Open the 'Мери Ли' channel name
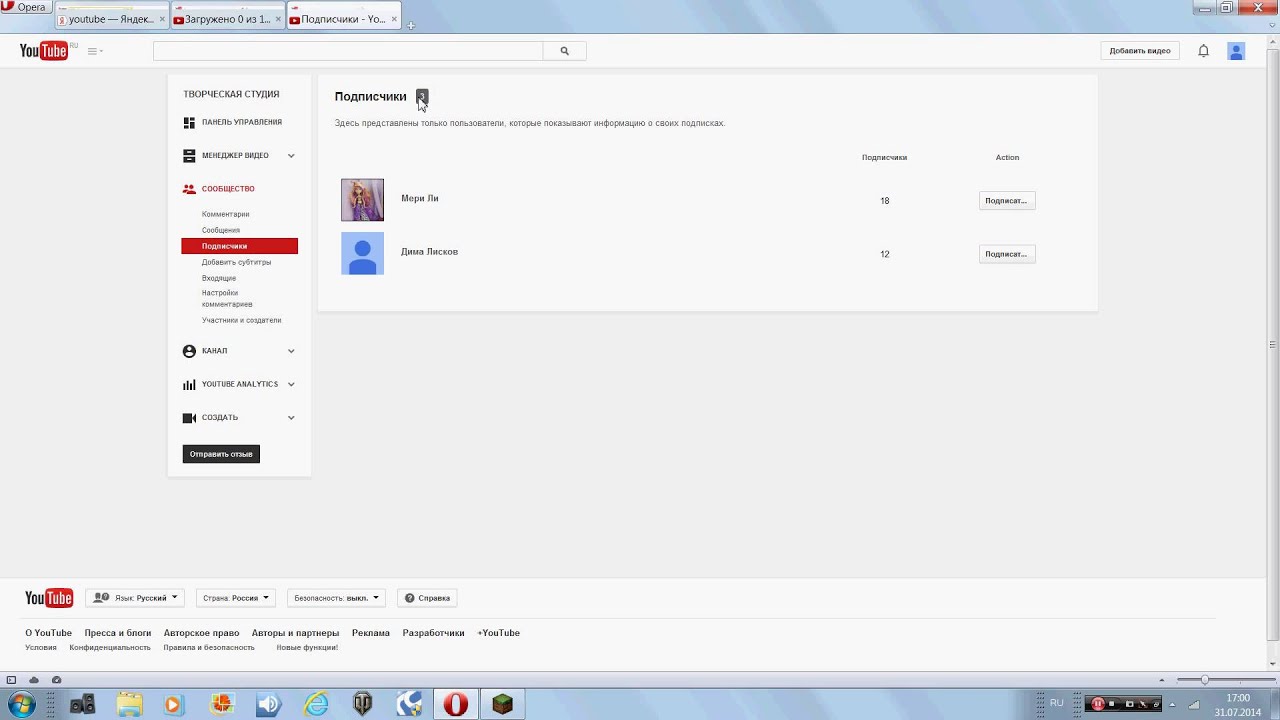This screenshot has width=1280, height=720. (420, 198)
